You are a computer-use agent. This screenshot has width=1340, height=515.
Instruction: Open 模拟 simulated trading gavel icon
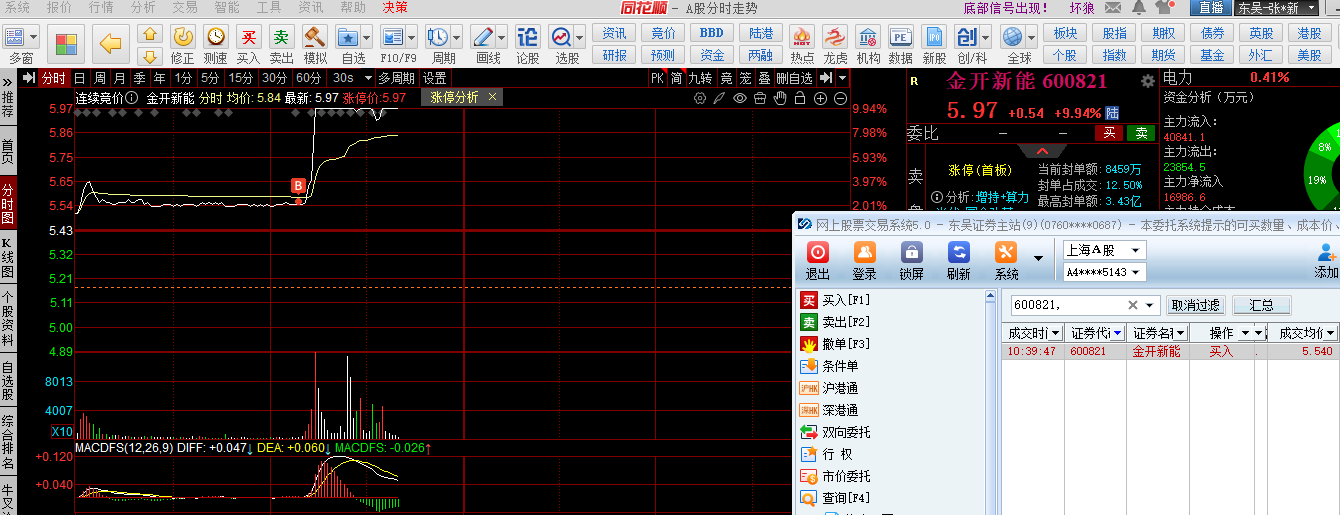click(x=315, y=37)
